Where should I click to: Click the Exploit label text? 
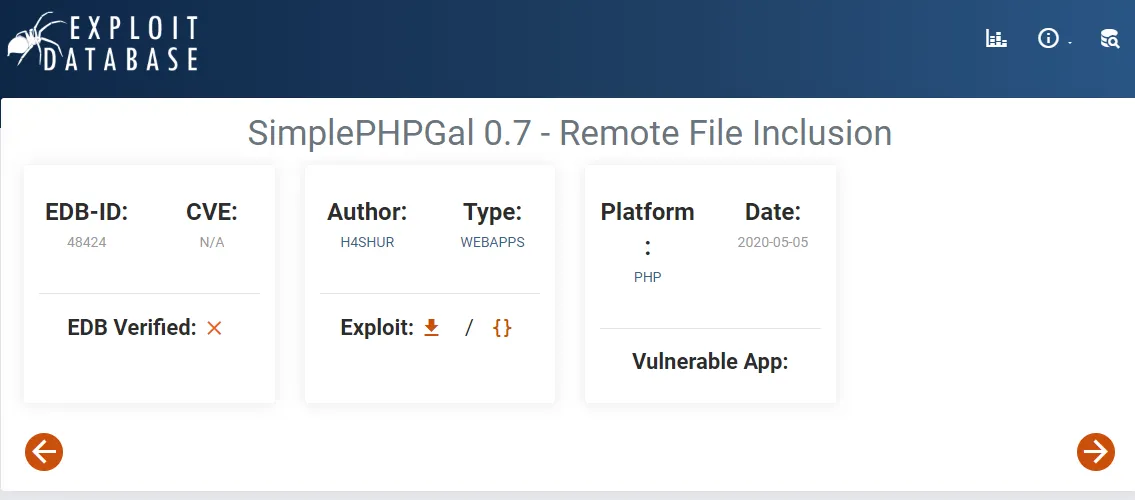coord(376,328)
